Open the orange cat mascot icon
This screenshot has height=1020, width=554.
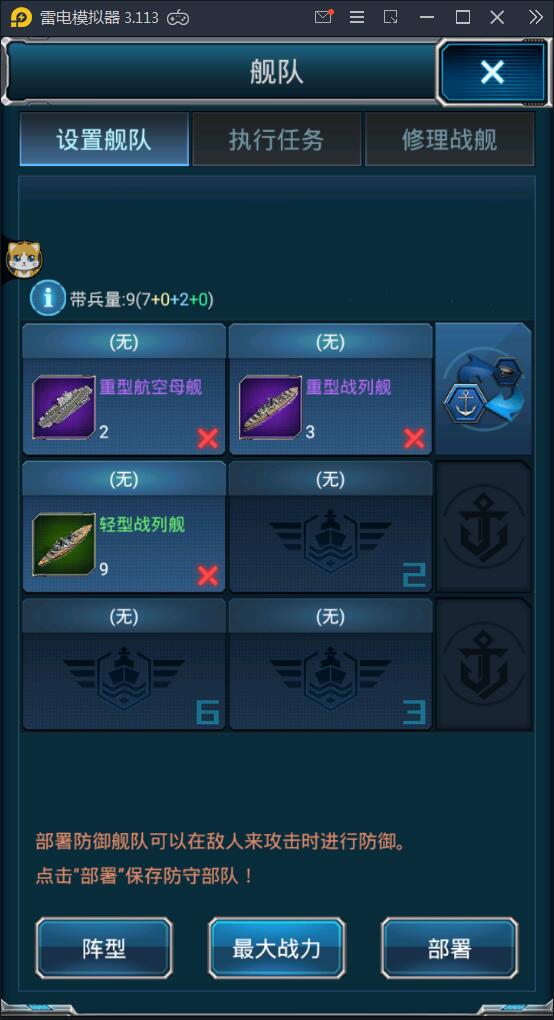[x=23, y=258]
